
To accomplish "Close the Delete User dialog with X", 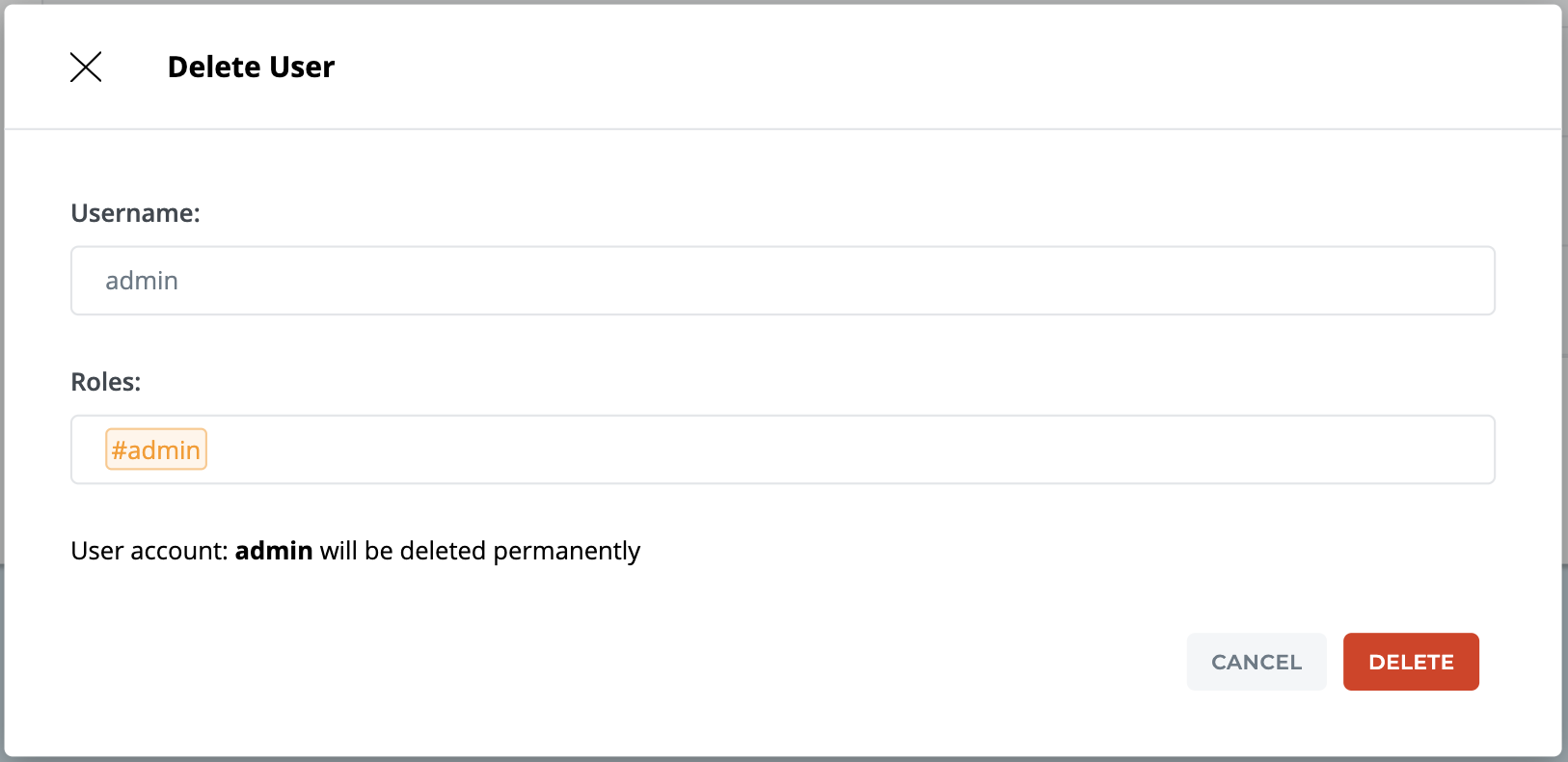I will click(x=86, y=68).
